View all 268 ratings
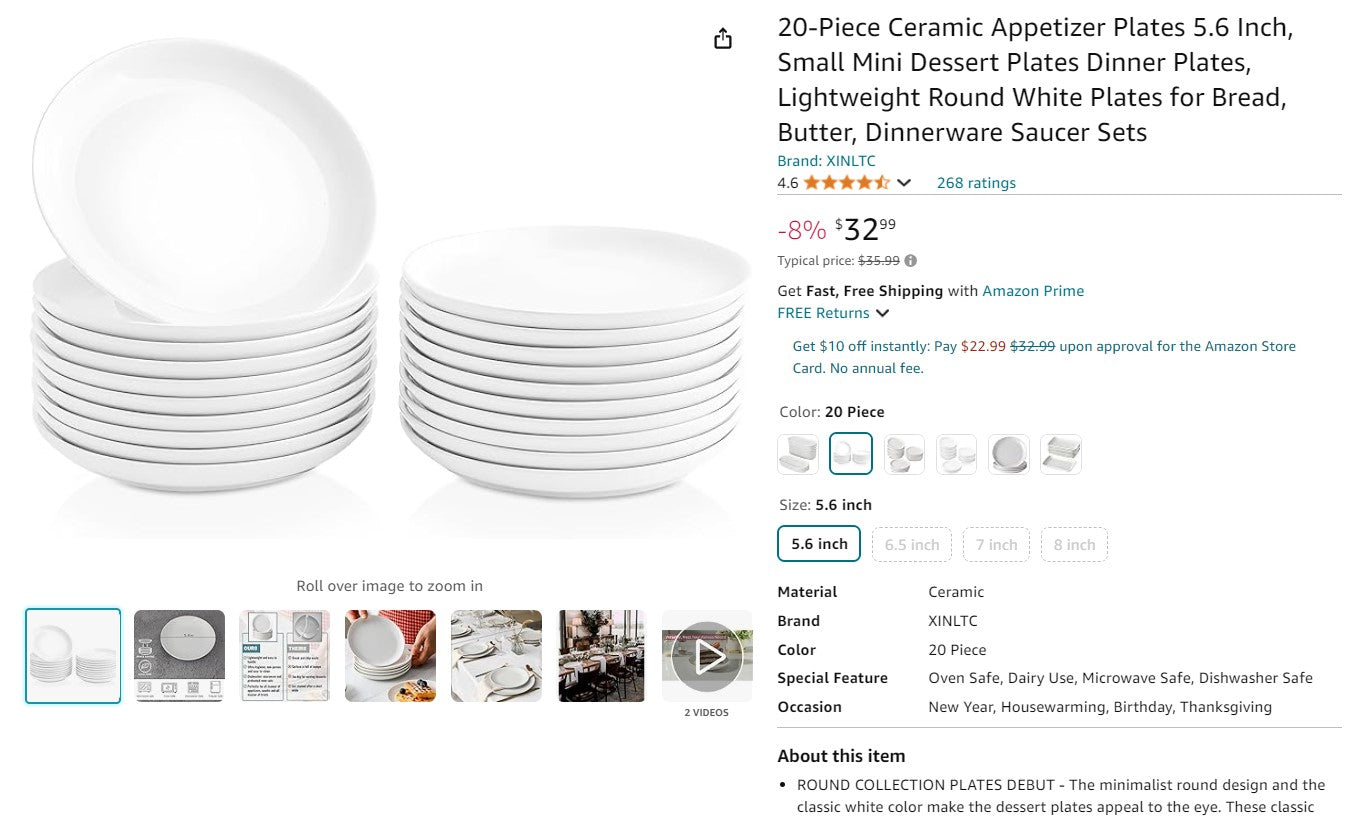Viewport: 1353px width, 819px height. pyautogui.click(x=976, y=182)
